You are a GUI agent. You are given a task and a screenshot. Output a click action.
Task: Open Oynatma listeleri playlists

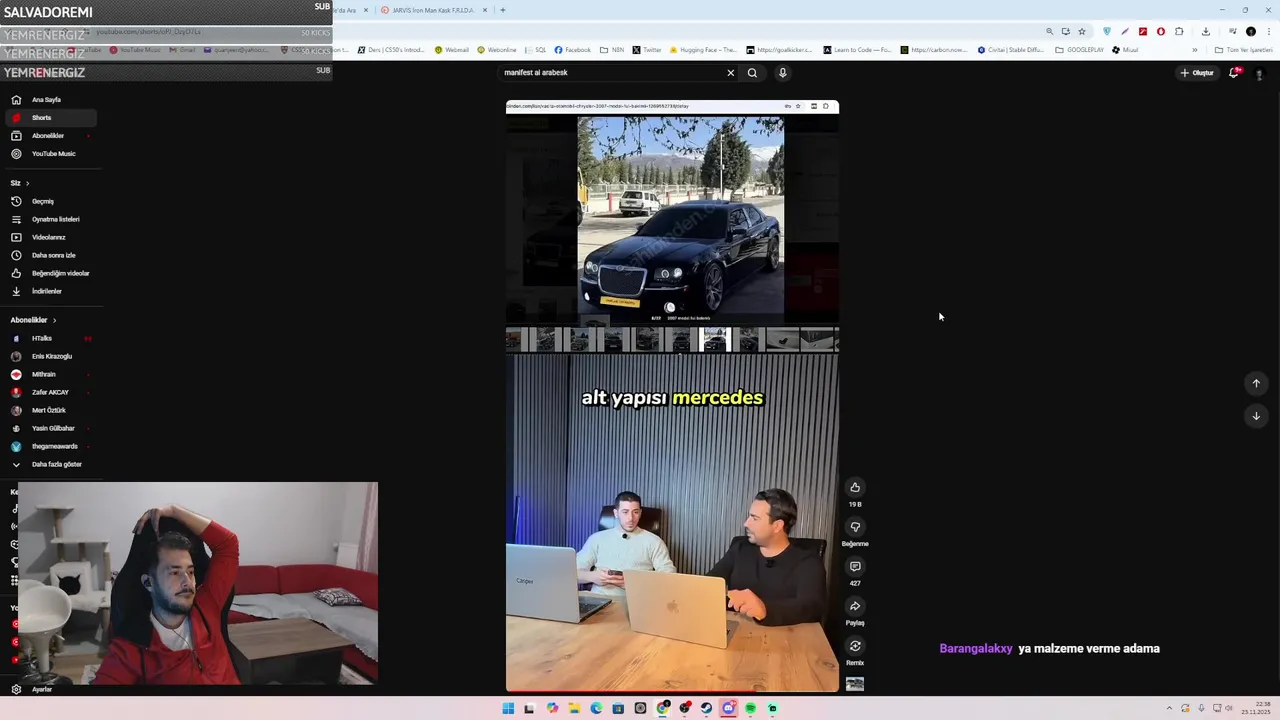coord(50,219)
